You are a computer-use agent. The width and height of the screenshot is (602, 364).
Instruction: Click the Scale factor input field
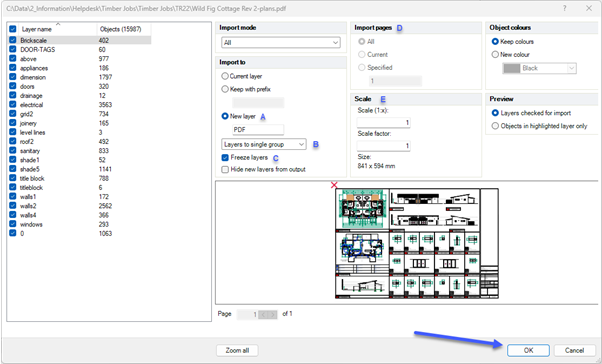[384, 146]
